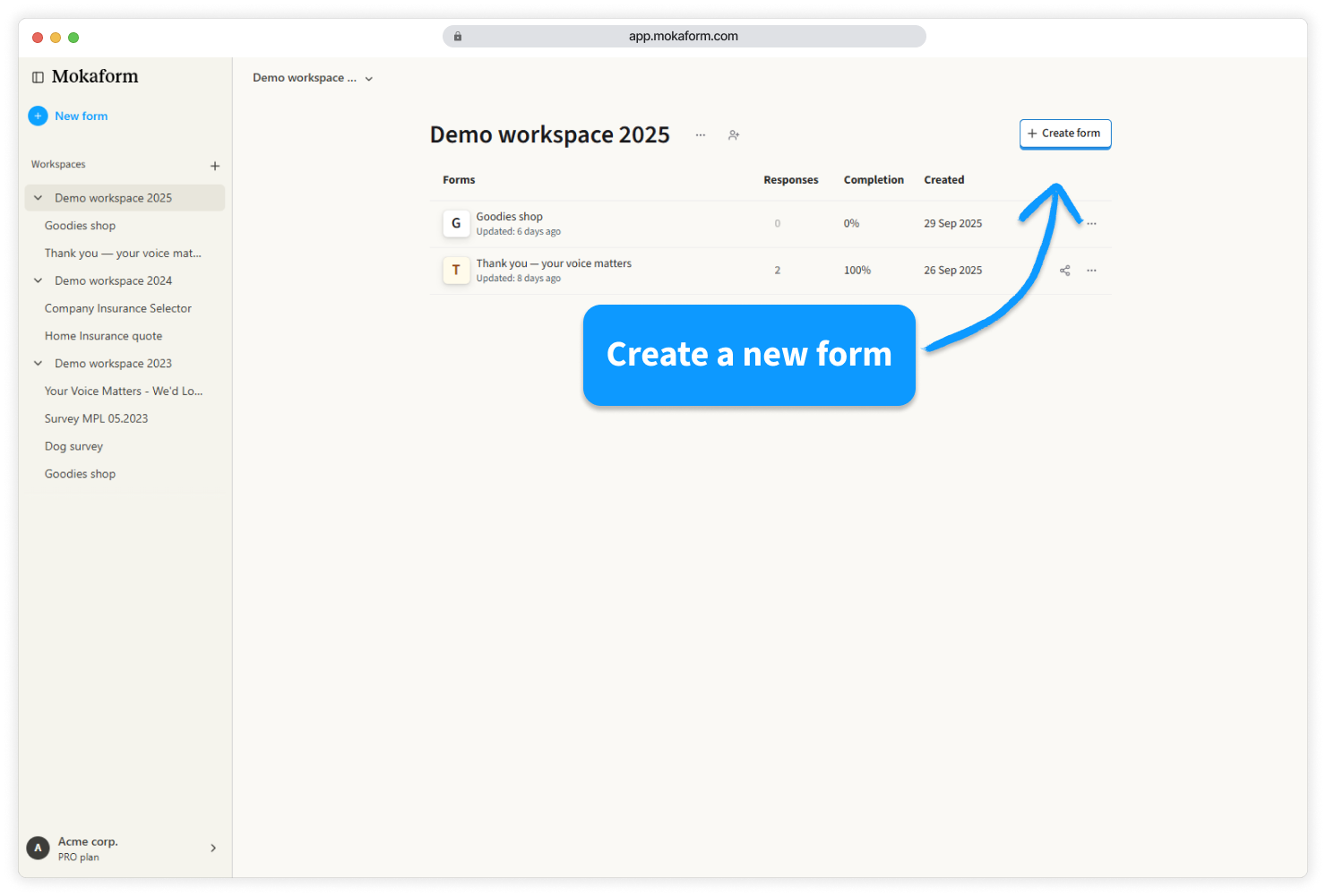Collapse the Demo workspace 2025 tree chevron
The image size is (1326, 896).
pos(38,198)
